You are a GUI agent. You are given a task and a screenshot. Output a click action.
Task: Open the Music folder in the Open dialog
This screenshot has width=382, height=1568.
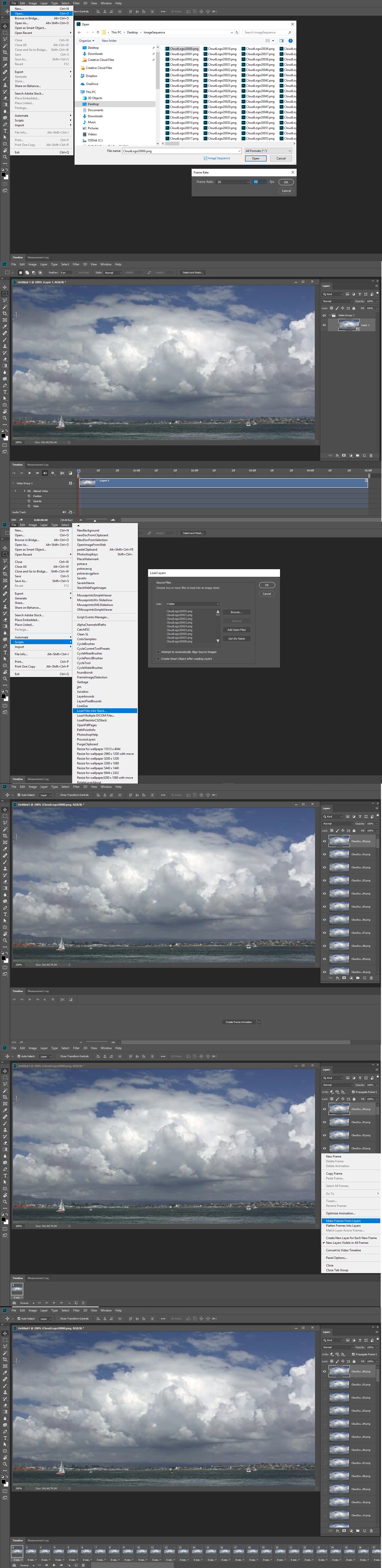[x=91, y=122]
